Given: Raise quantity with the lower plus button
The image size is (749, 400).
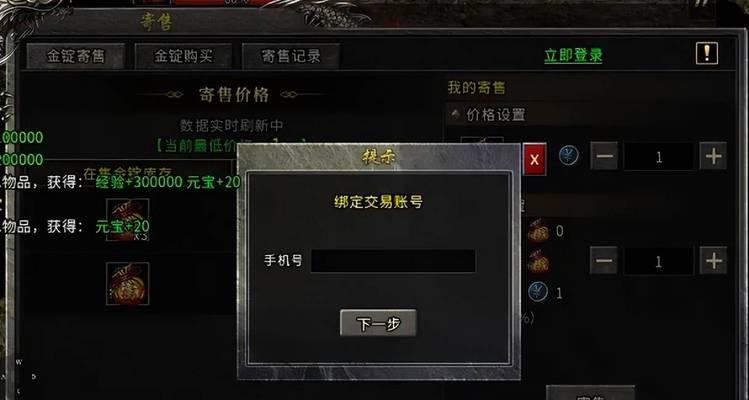Looking at the screenshot, I should coord(713,260).
